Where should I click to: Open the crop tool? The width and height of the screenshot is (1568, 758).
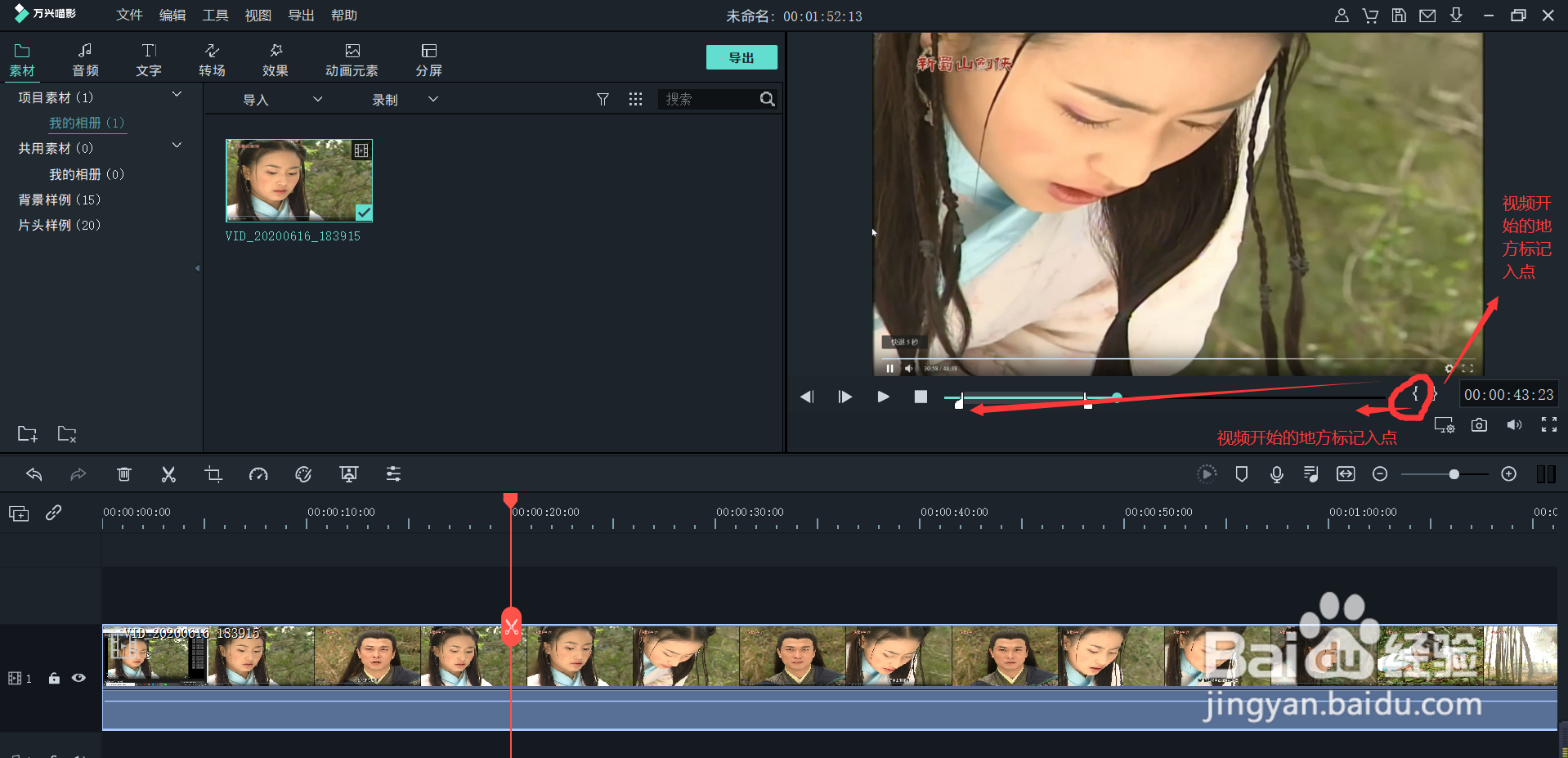pos(213,474)
